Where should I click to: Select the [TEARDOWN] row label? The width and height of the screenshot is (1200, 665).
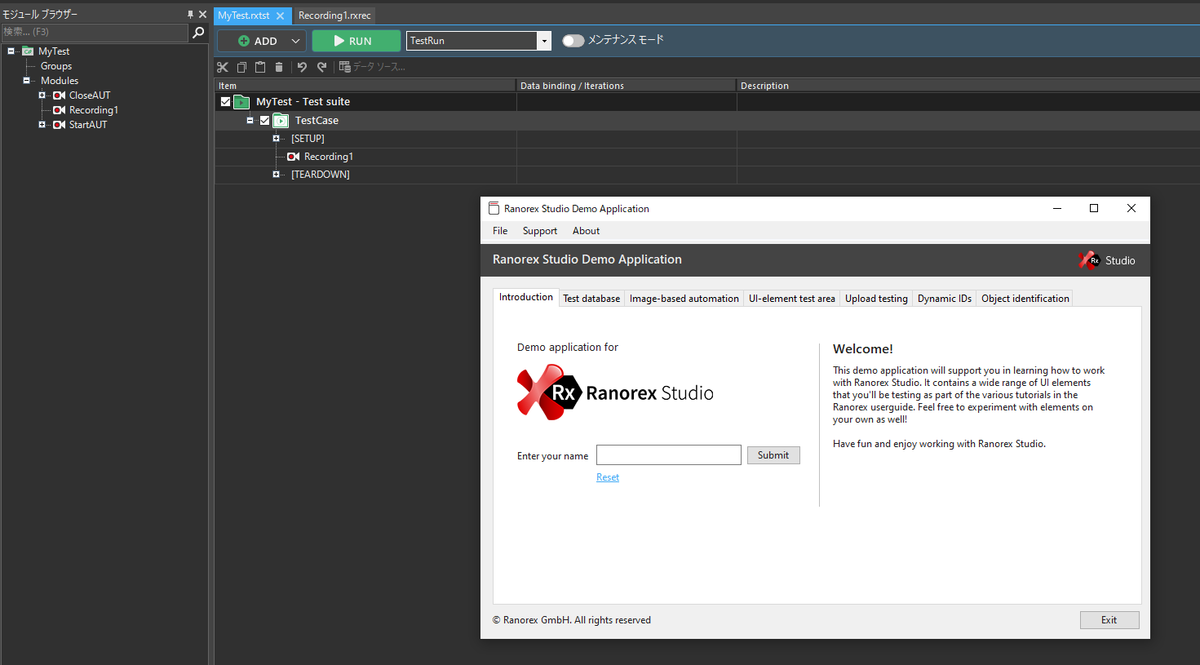[x=320, y=174]
